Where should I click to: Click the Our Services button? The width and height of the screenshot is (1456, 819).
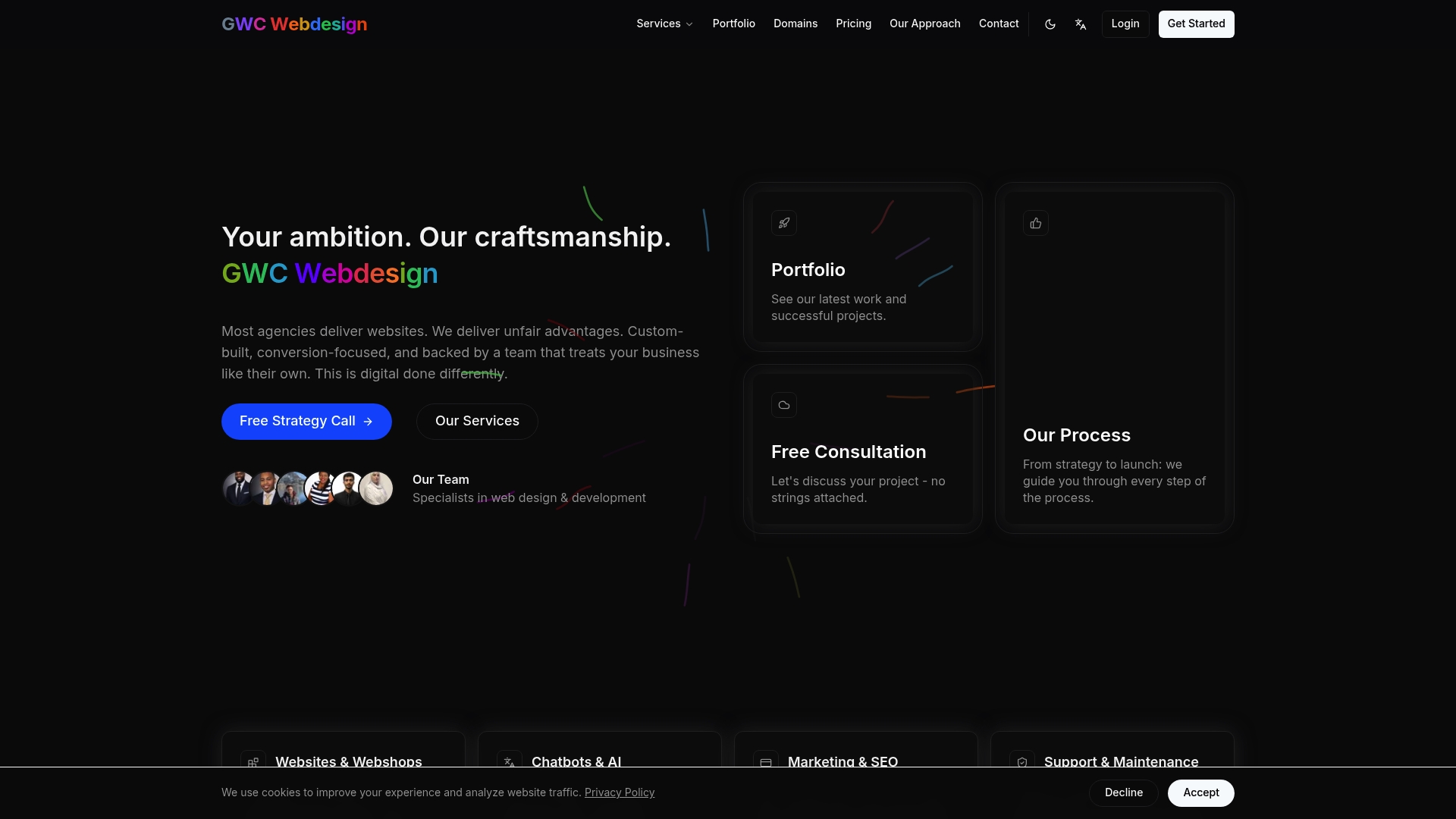point(476,421)
